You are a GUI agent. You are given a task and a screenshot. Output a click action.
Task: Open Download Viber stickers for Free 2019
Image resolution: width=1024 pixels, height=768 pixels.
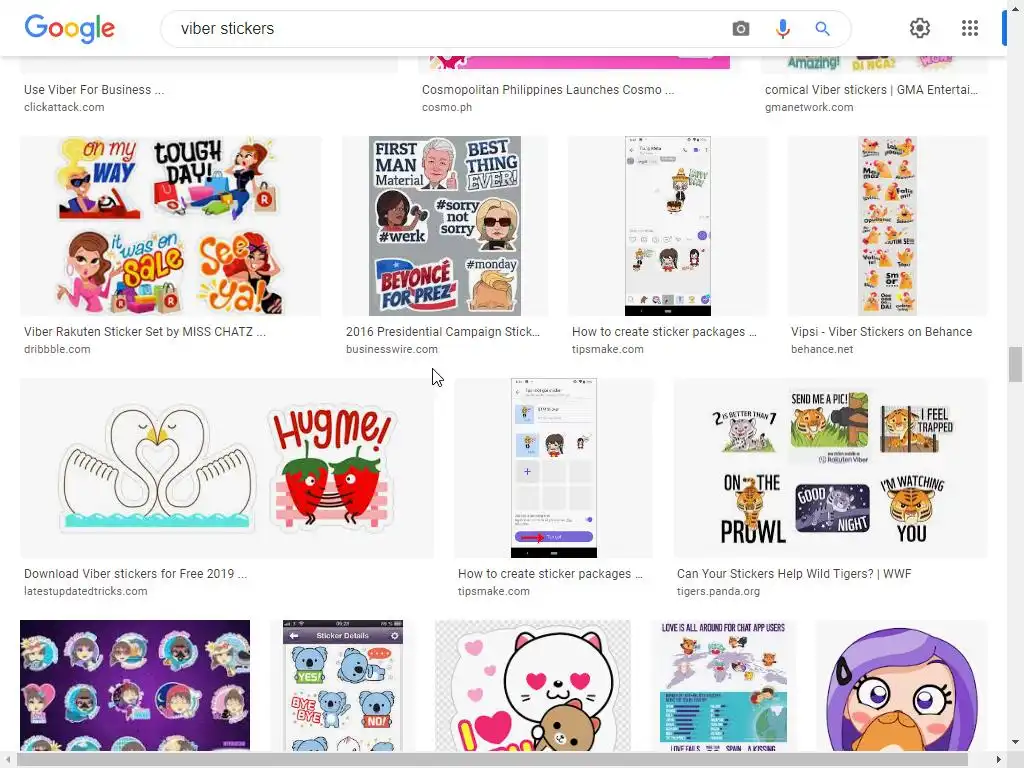pyautogui.click(x=135, y=574)
